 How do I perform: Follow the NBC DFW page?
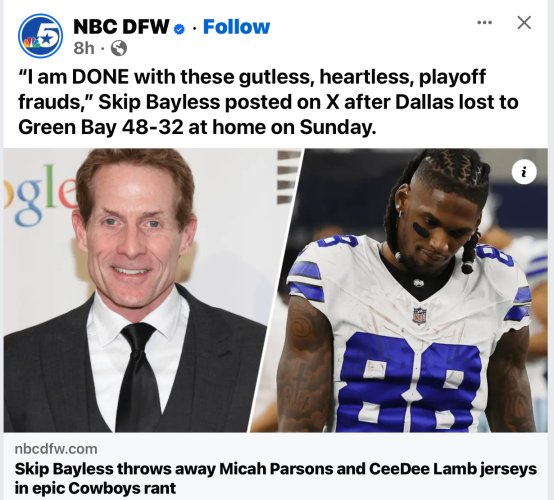(236, 27)
